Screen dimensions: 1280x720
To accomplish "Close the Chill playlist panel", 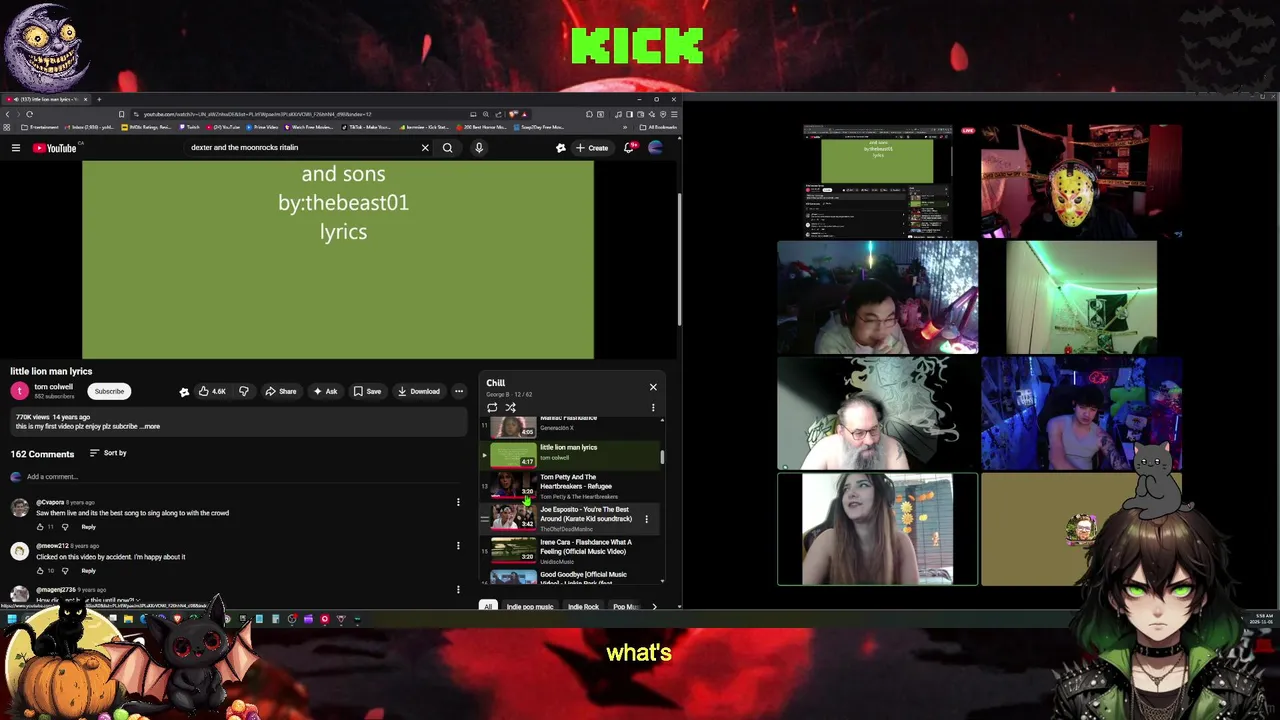I will [x=653, y=387].
